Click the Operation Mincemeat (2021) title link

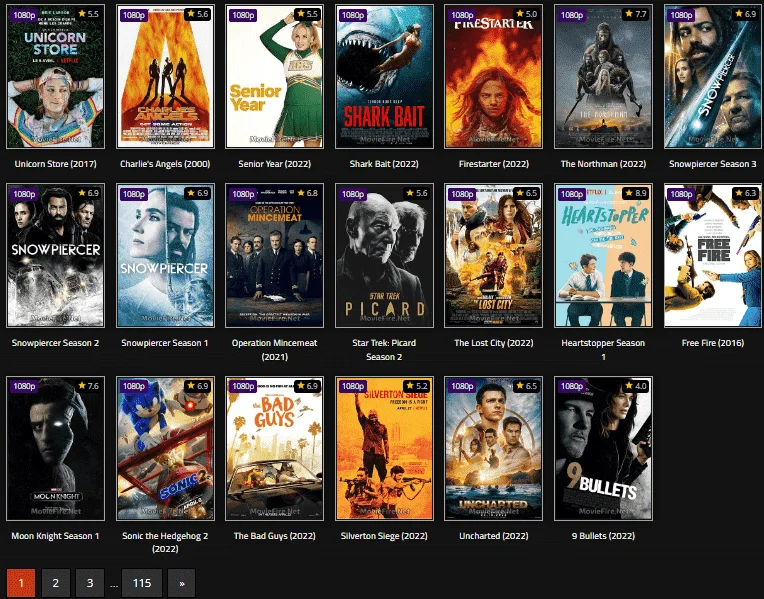click(x=274, y=349)
